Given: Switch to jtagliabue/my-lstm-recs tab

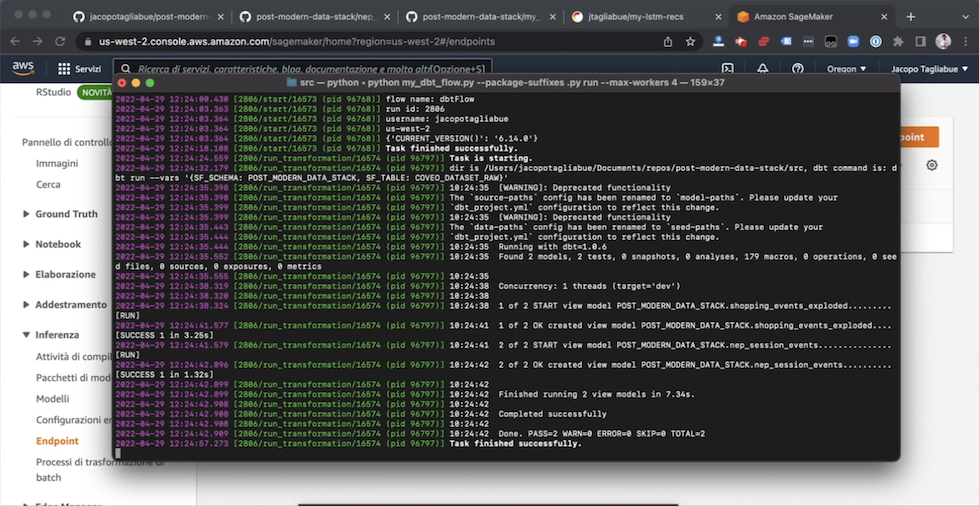Looking at the screenshot, I should coord(647,17).
